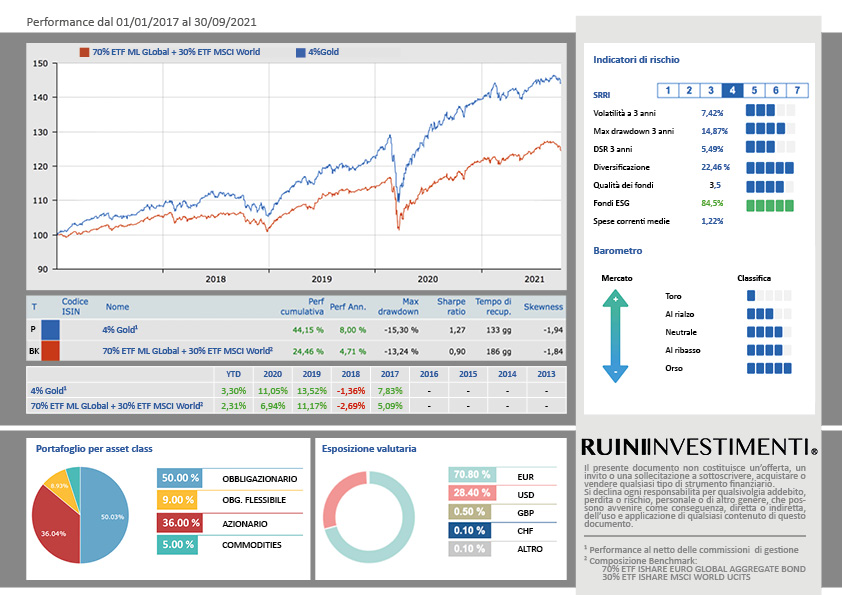Image resolution: width=842 pixels, height=595 pixels.
Task: Click the red benchmark legend square in chart
Action: 84,52
